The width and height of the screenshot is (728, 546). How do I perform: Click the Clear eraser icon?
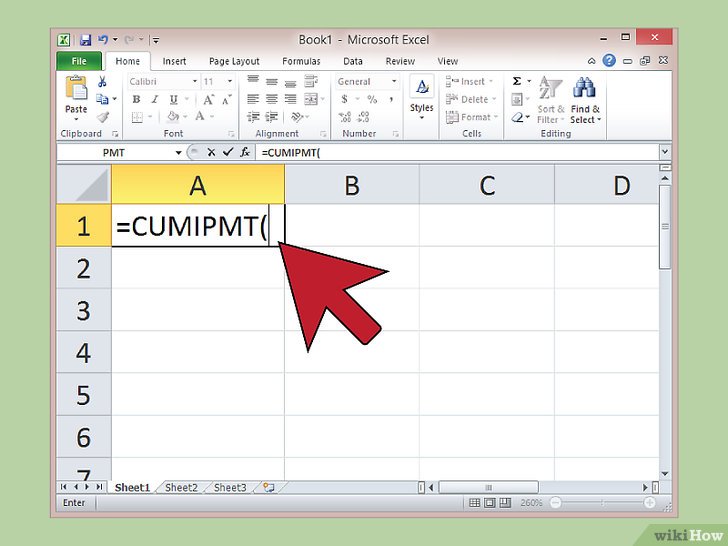517,117
